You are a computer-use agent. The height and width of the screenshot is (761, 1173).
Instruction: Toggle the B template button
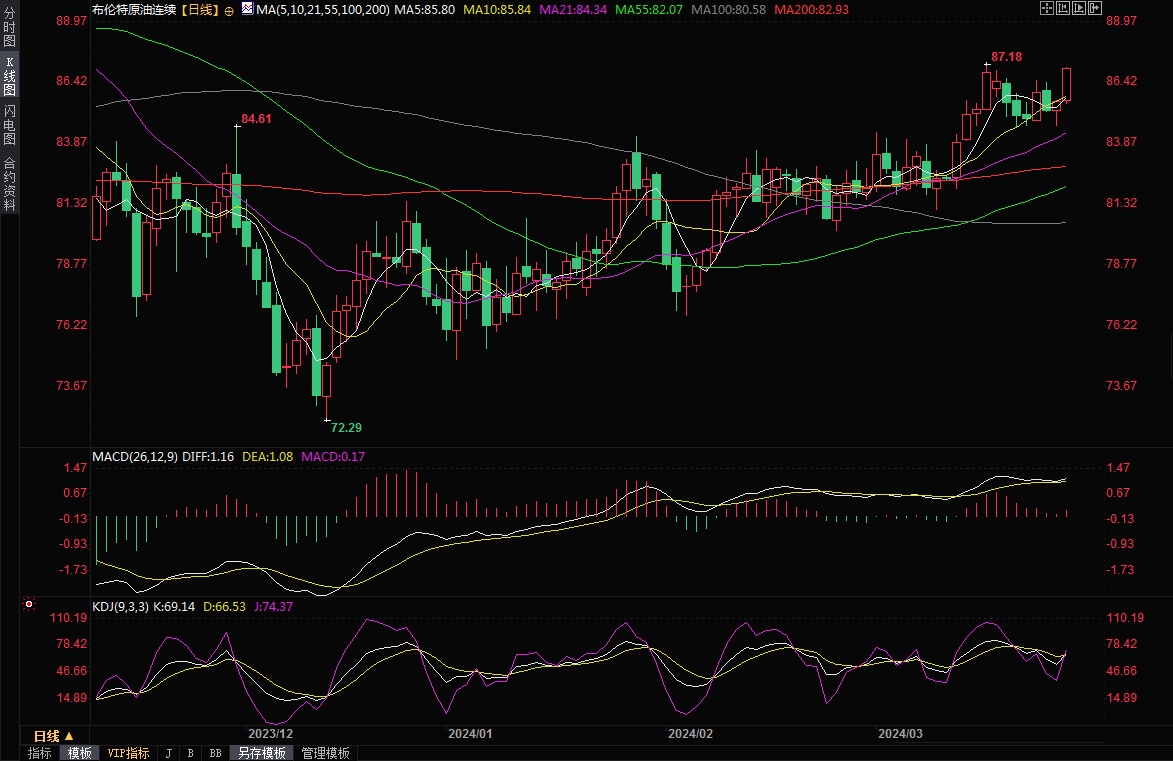tap(190, 753)
